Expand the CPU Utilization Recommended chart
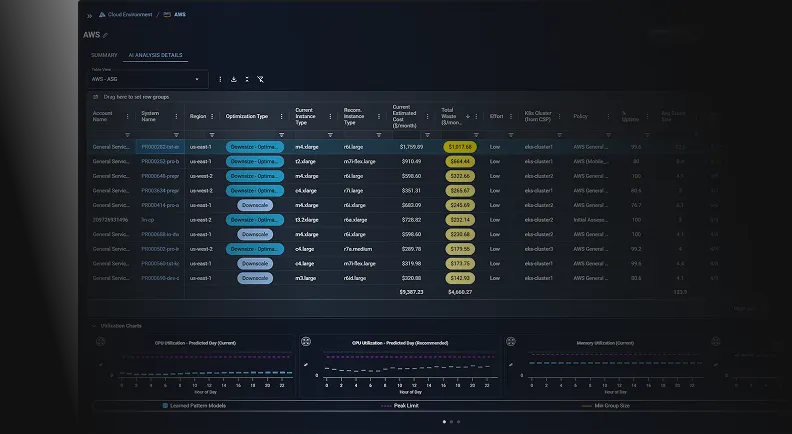The width and height of the screenshot is (792, 434). click(306, 342)
